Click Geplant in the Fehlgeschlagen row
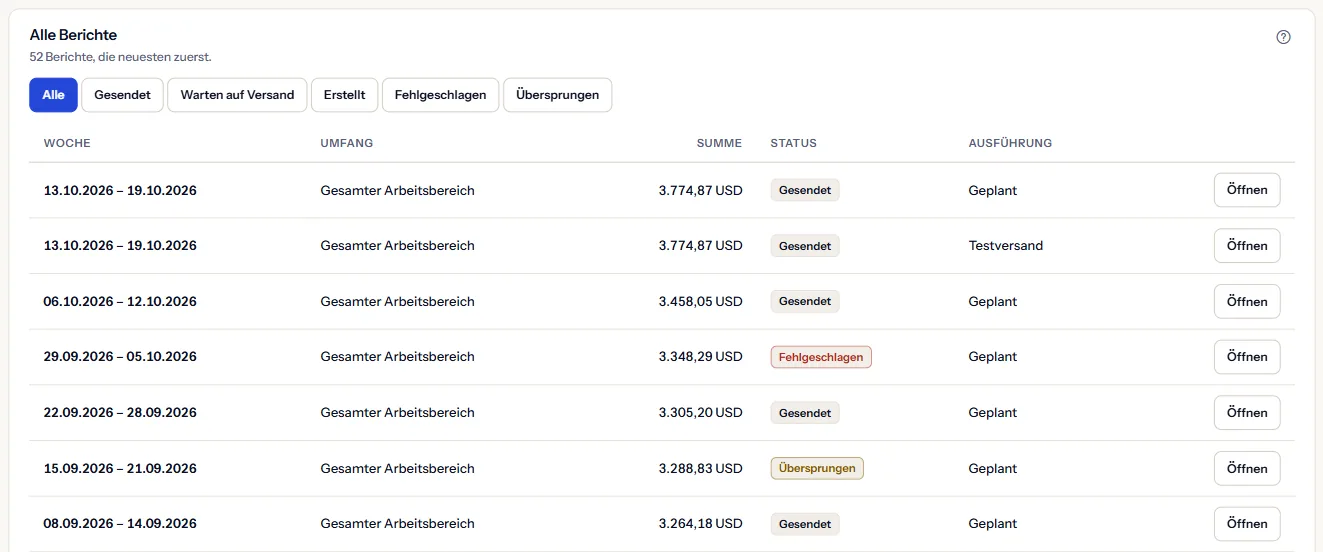Image resolution: width=1323 pixels, height=552 pixels. (x=993, y=357)
